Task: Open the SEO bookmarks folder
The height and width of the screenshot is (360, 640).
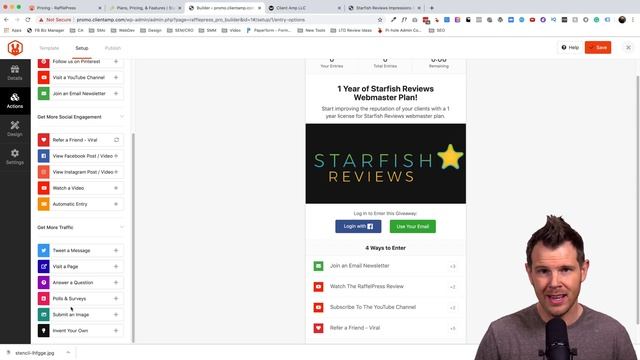Action: (x=437, y=30)
